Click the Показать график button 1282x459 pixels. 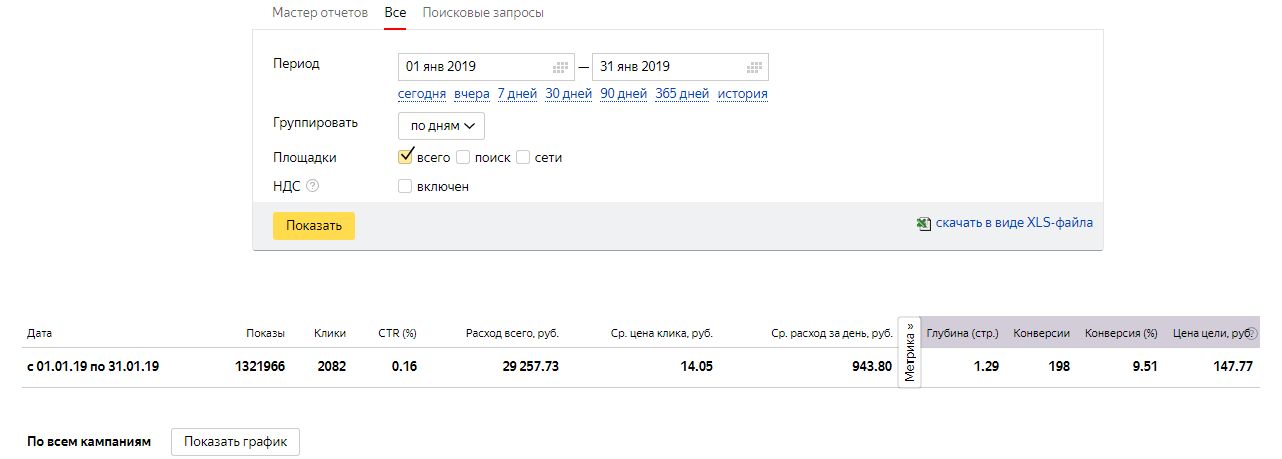236,442
